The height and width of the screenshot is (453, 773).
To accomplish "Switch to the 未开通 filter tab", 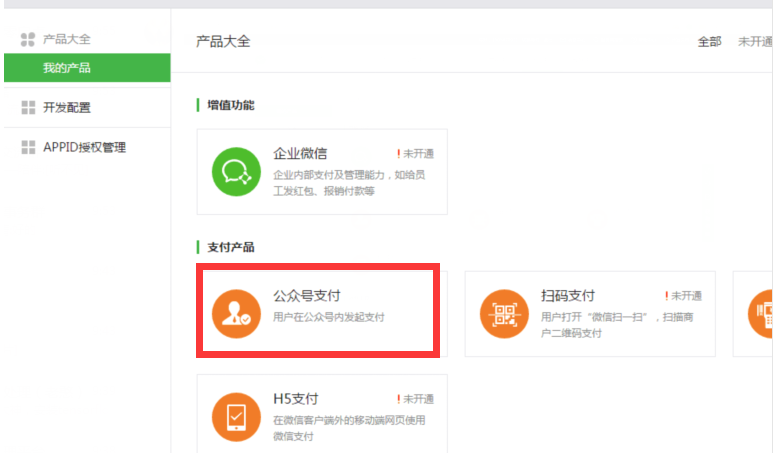I will pyautogui.click(x=755, y=42).
